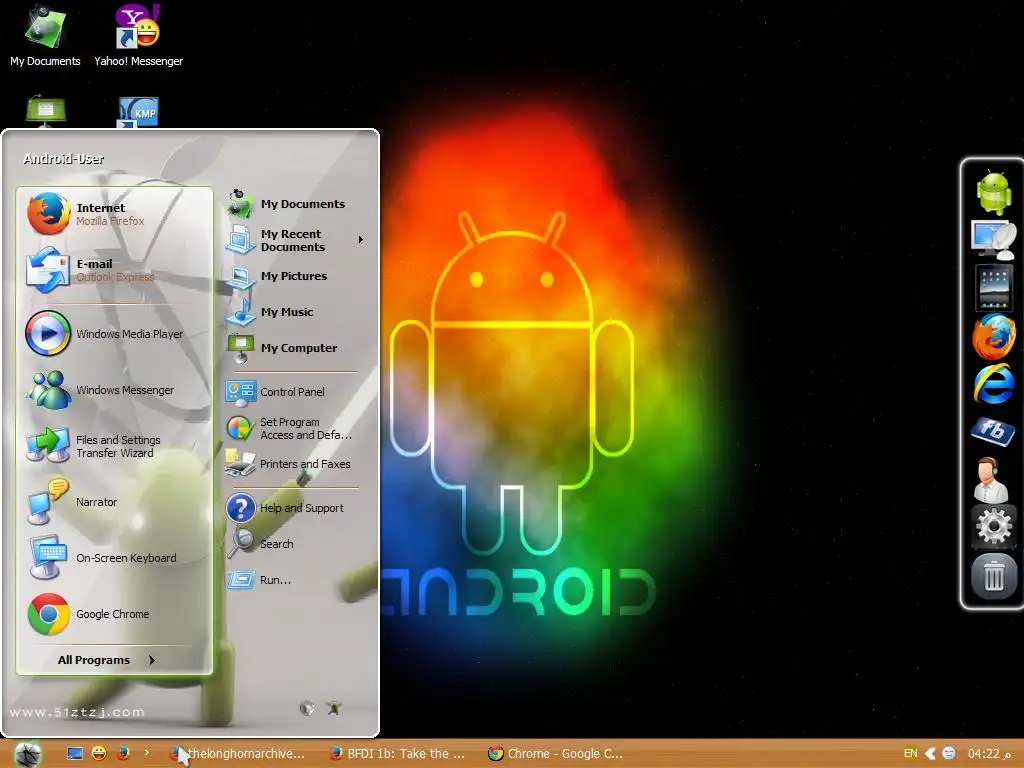Expand quick launch overflow chevron
Viewport: 1024px width, 768px height.
click(146, 753)
